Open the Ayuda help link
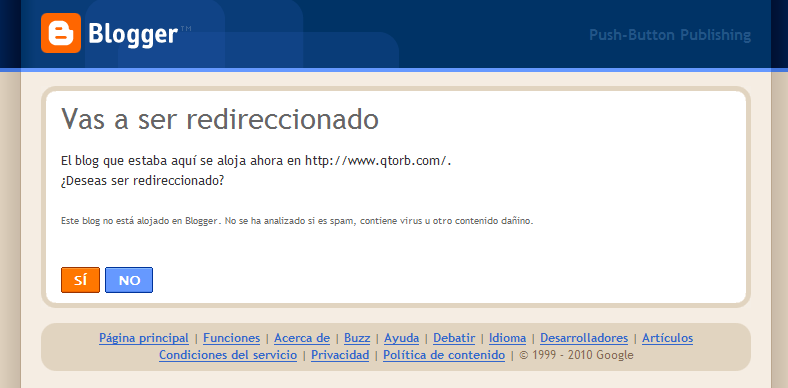 (402, 338)
